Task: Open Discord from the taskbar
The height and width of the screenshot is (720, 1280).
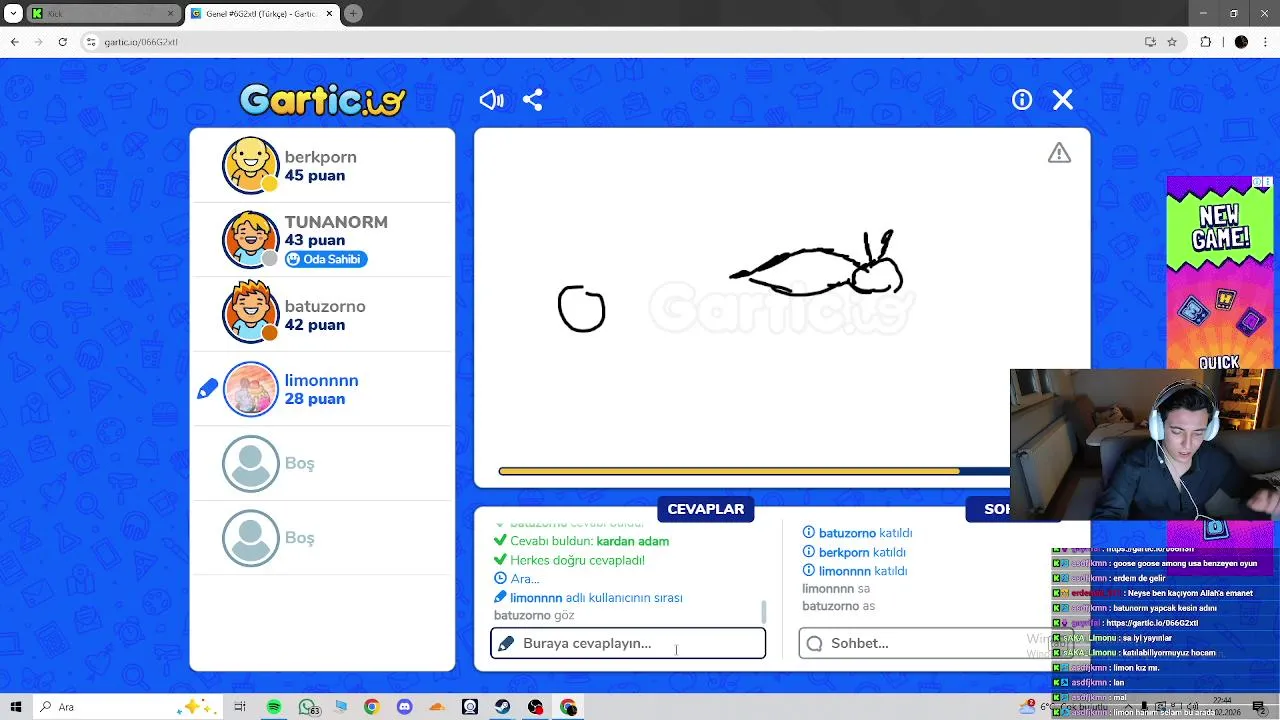Action: coord(404,707)
